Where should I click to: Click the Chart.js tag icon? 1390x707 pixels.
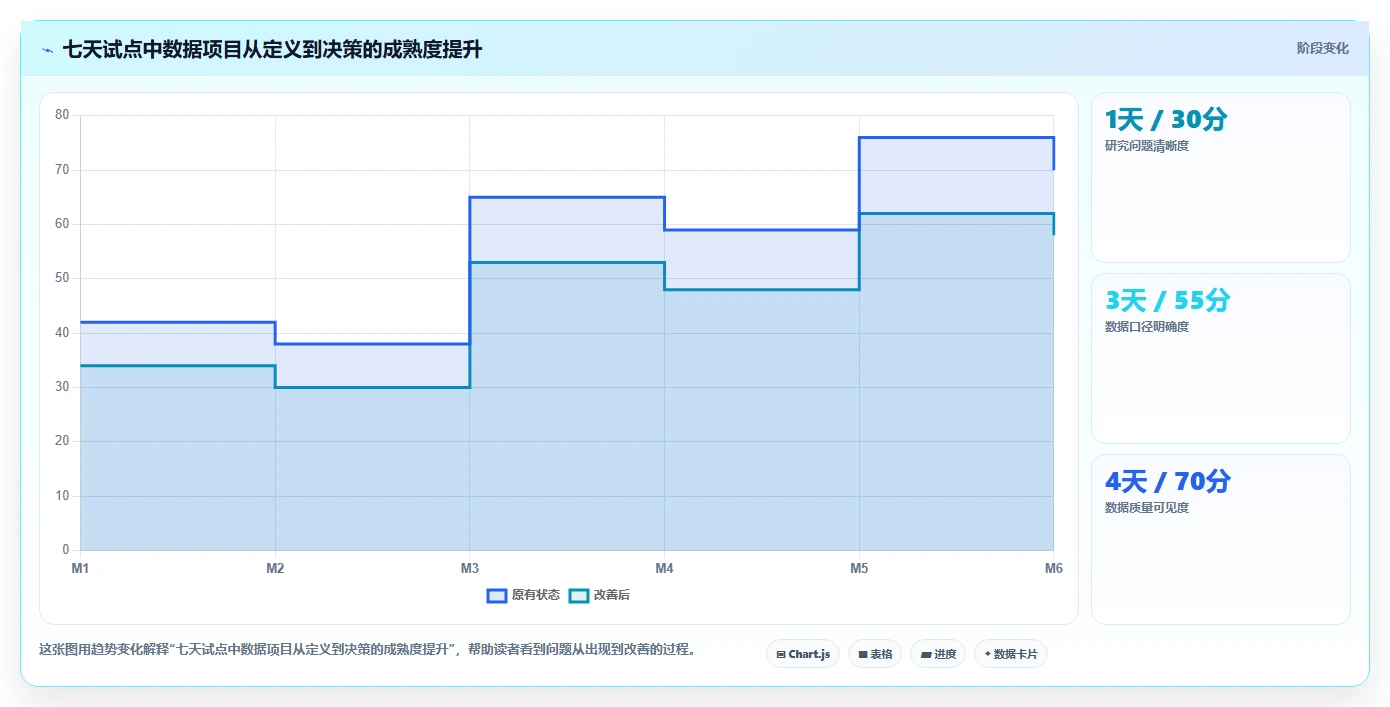click(x=781, y=655)
